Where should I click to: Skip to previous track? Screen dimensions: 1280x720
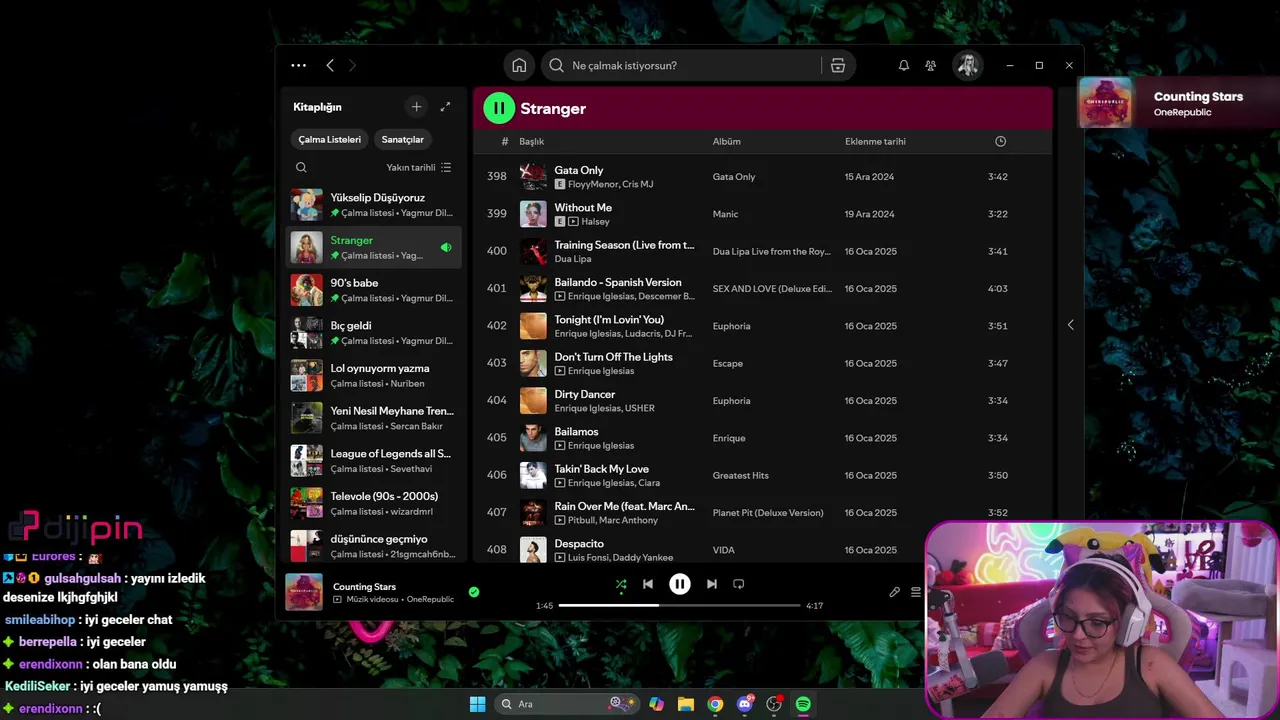[x=648, y=584]
